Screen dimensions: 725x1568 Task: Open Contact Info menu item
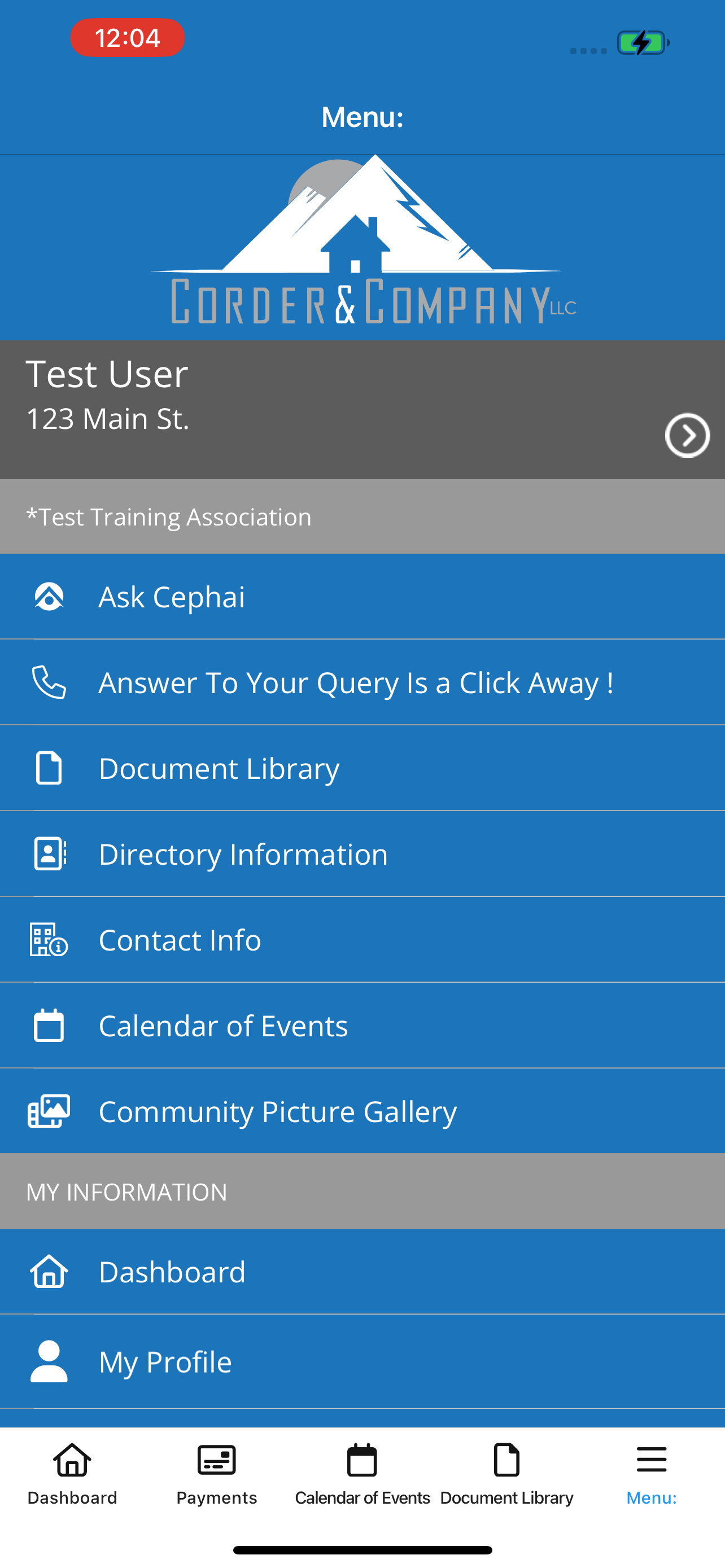click(362, 939)
